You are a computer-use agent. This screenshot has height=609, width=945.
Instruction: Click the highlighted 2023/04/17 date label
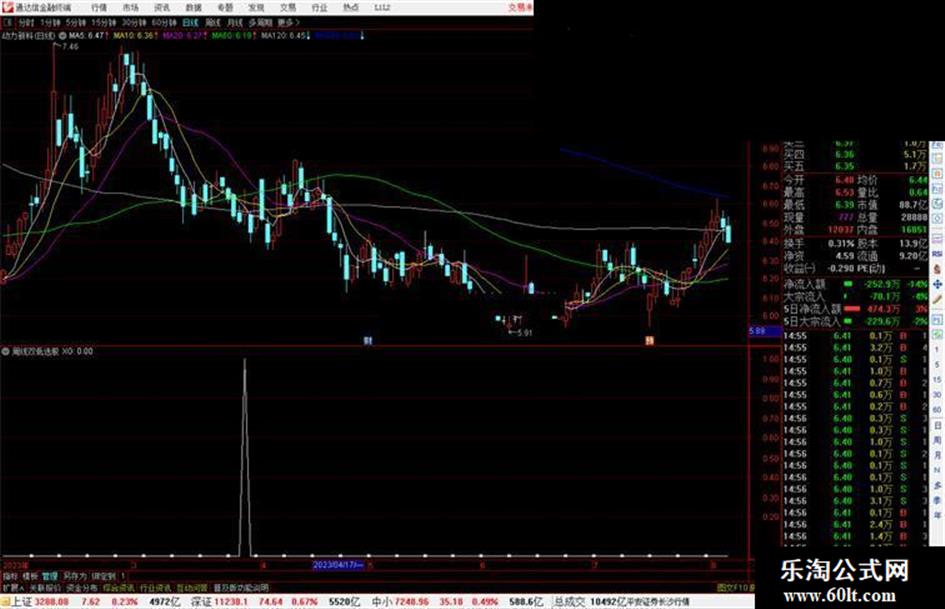[338, 565]
